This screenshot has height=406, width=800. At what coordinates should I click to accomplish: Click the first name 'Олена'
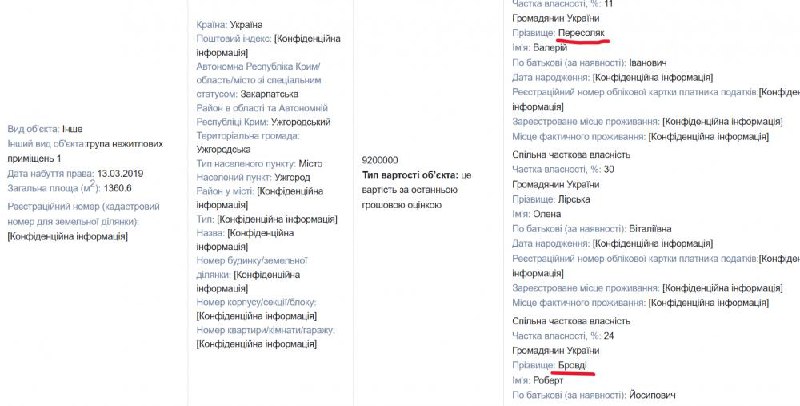(547, 214)
